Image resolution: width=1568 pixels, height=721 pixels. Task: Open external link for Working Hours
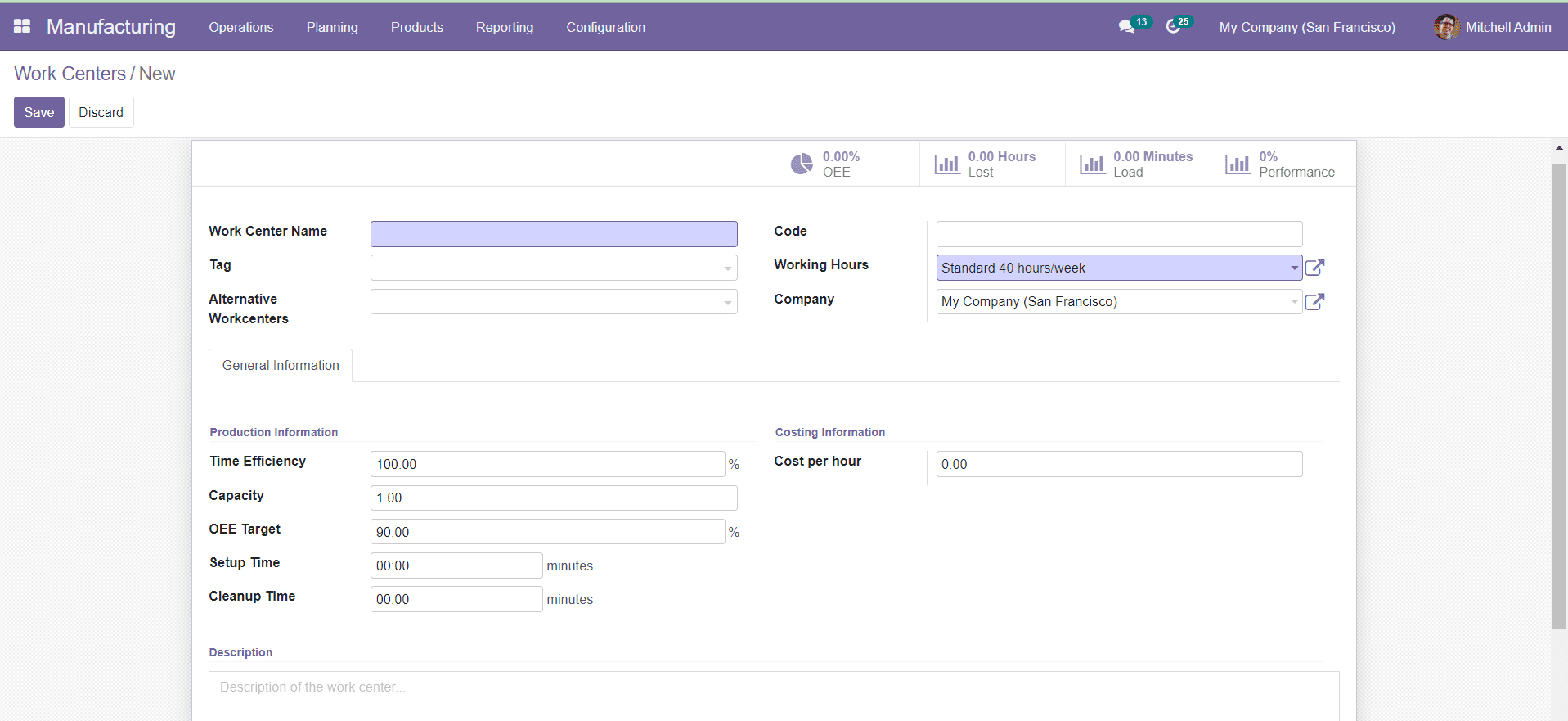tap(1314, 268)
